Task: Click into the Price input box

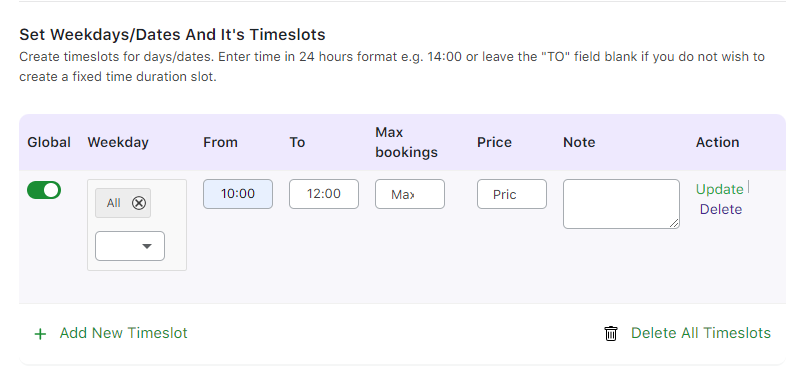Action: [x=512, y=194]
